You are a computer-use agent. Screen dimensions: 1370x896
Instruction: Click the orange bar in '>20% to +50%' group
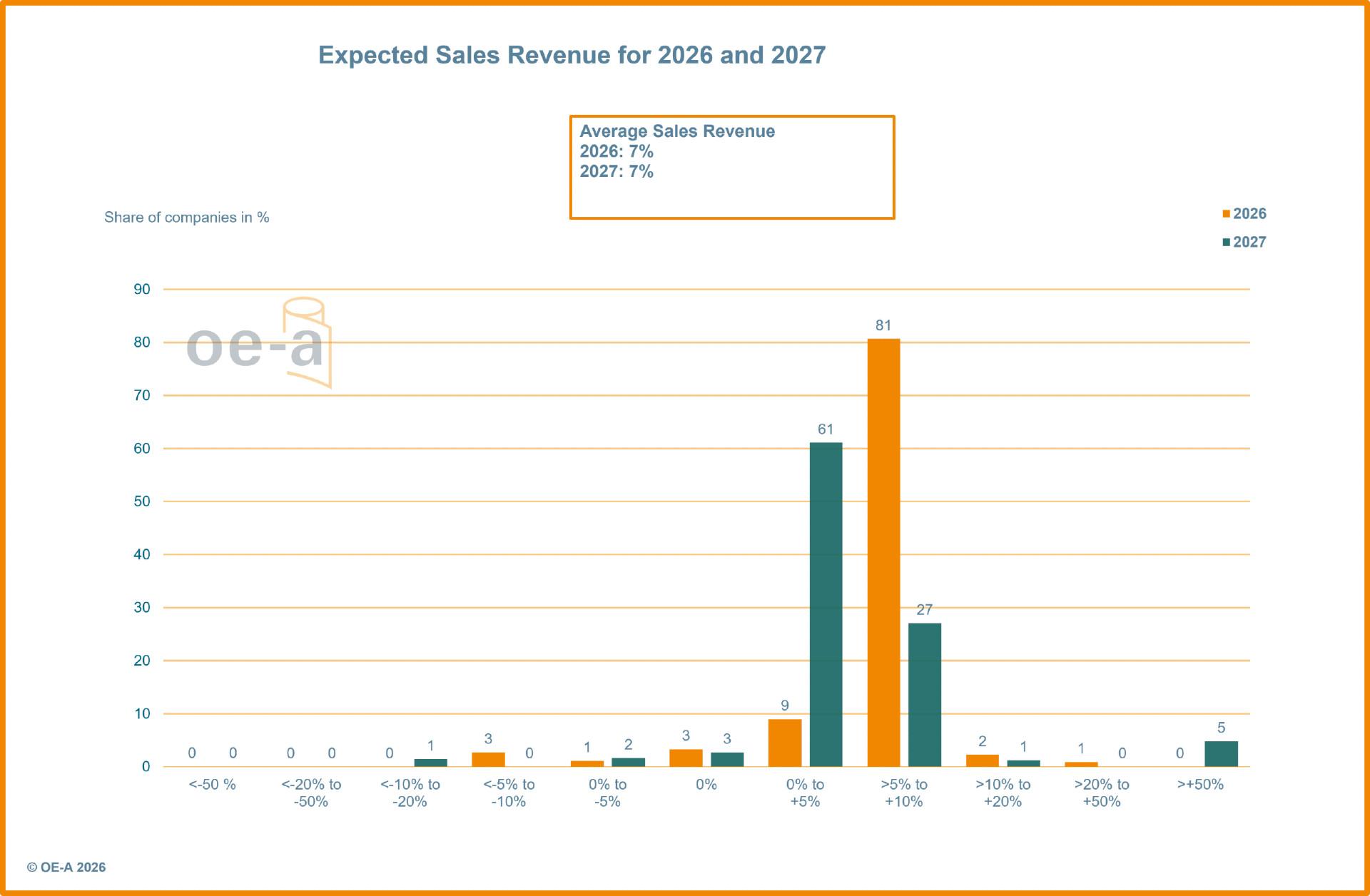(x=1081, y=764)
